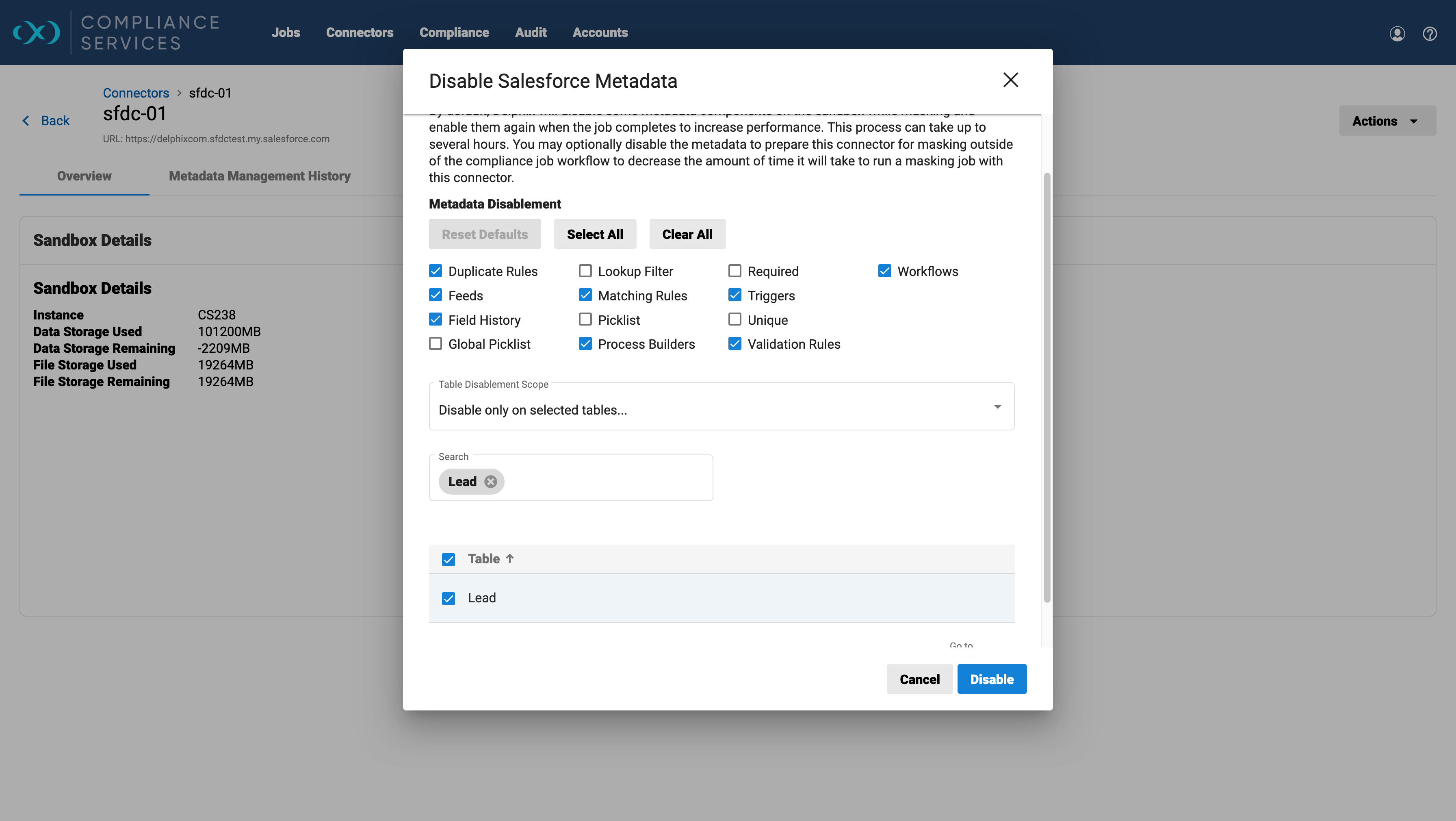The height and width of the screenshot is (821, 1456).
Task: Click the breadcrumb separator chevron
Action: coord(179,93)
